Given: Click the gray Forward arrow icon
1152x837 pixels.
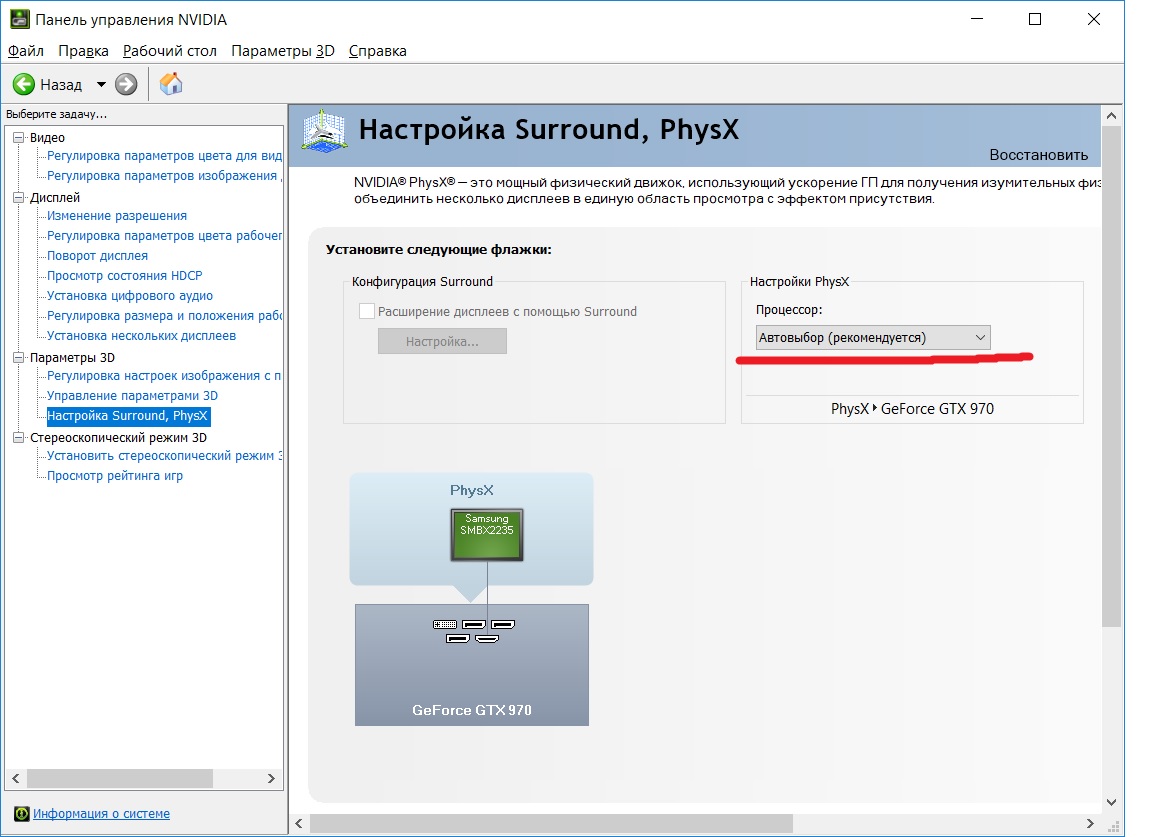Looking at the screenshot, I should [x=126, y=85].
